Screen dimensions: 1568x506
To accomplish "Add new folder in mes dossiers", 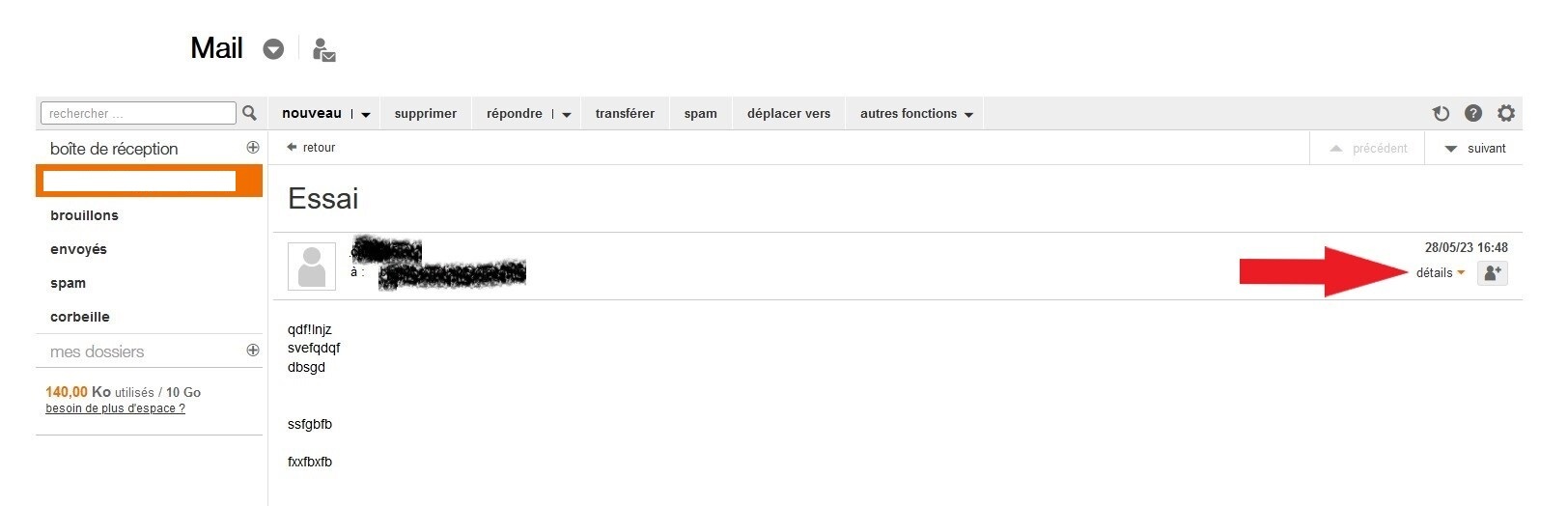I will coord(253,351).
